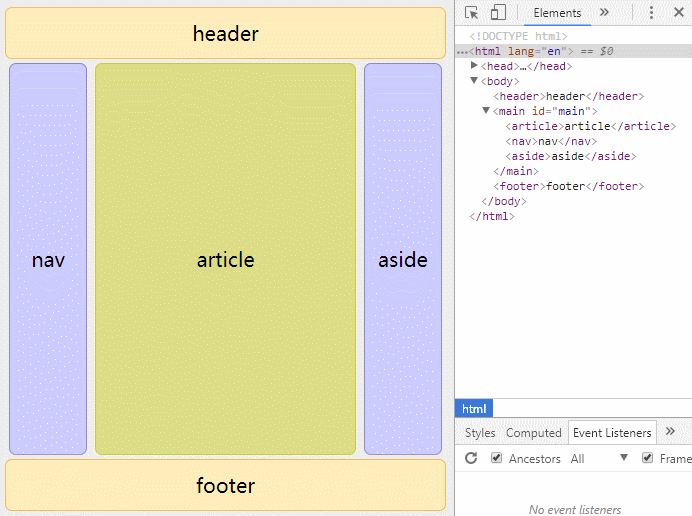Switch to the Styles tab
This screenshot has width=692, height=516.
point(480,433)
